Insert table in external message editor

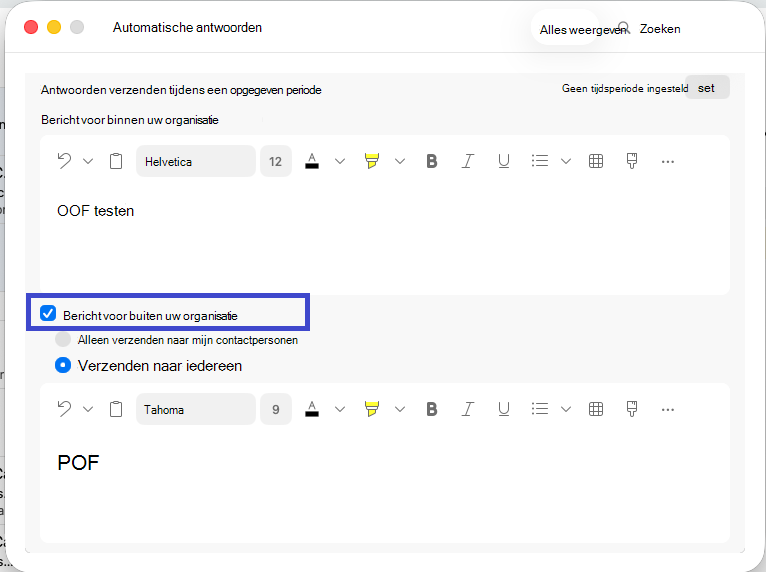pyautogui.click(x=596, y=409)
